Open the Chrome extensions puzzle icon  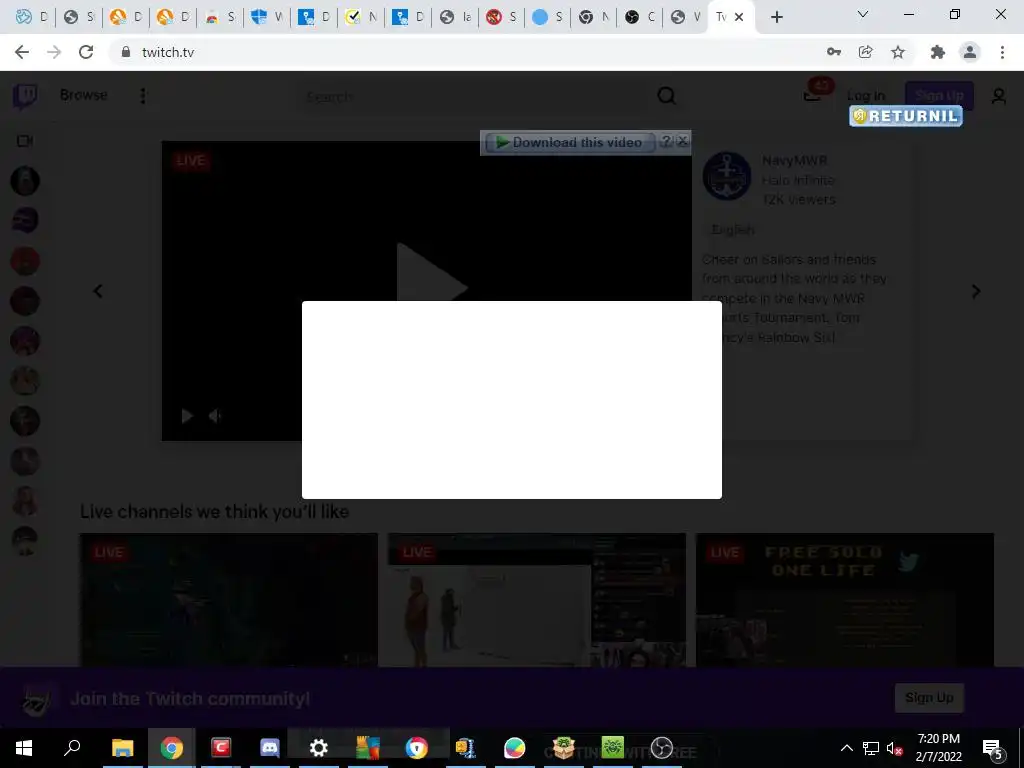(x=938, y=52)
